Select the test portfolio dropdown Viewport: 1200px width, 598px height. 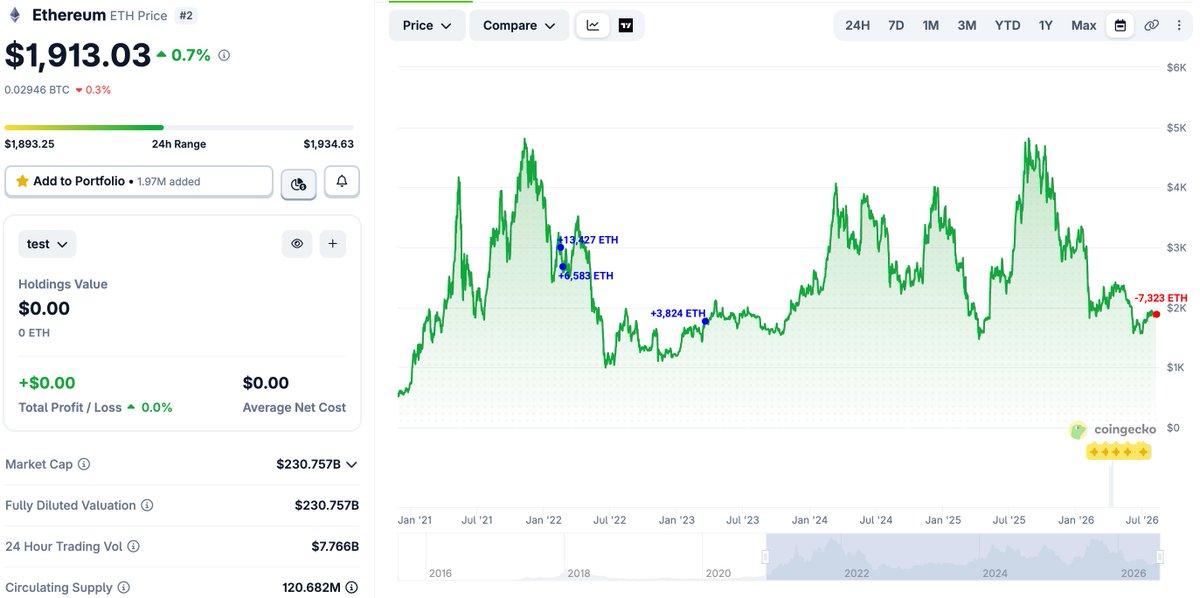[47, 244]
